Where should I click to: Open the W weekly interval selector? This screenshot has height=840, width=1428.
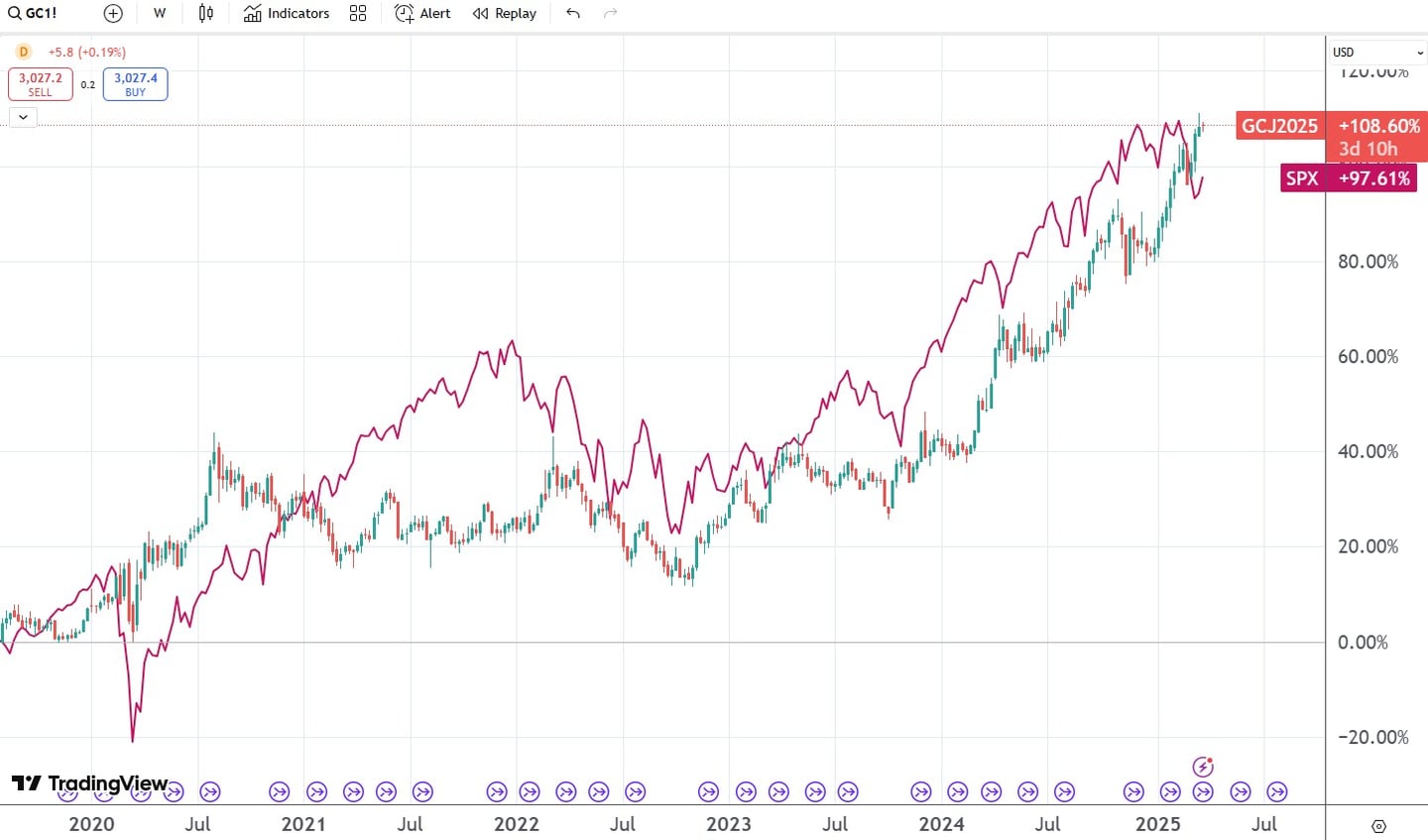(159, 13)
